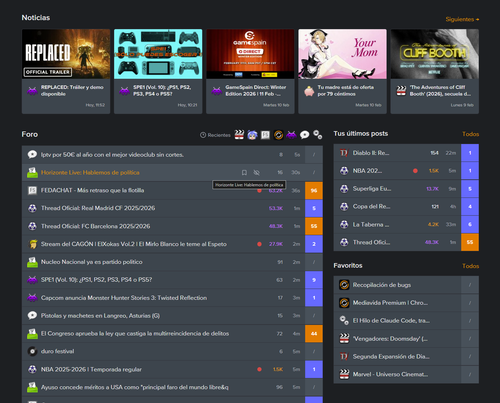Filter forum by the speech bubble icon
Viewport: 500px width, 403px height.
coord(304,135)
